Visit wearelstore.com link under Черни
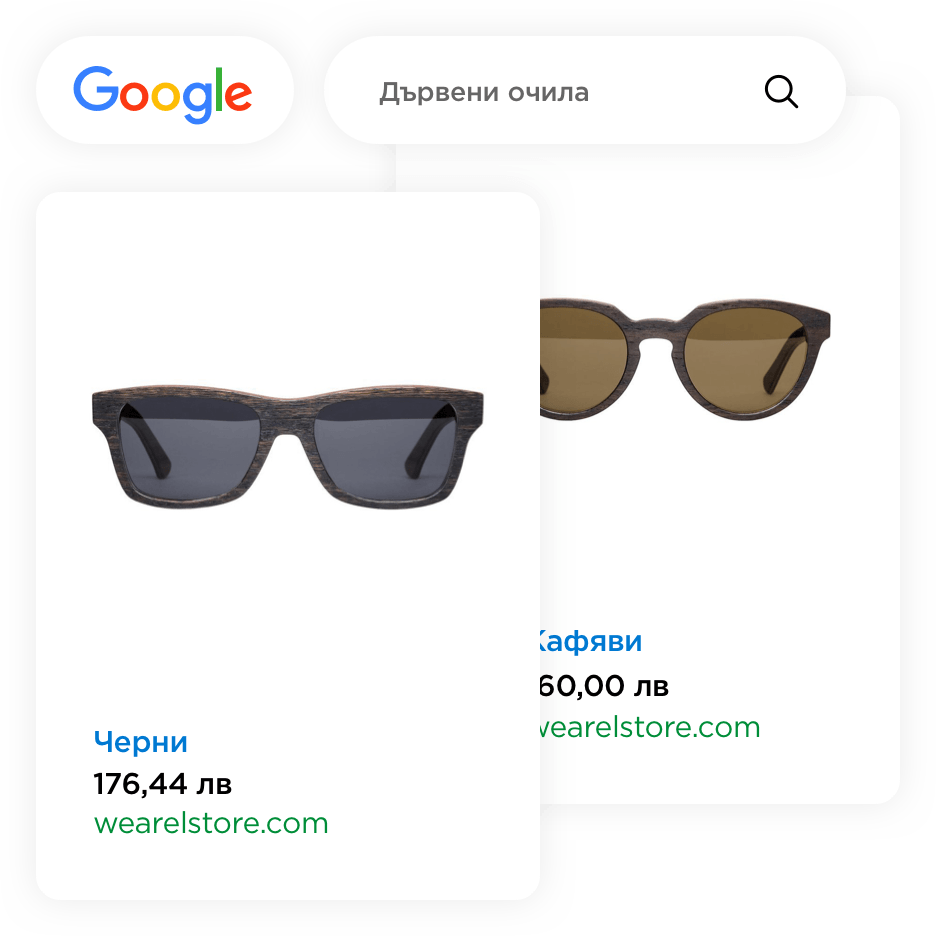Screen dimensions: 936x936 pyautogui.click(x=211, y=823)
